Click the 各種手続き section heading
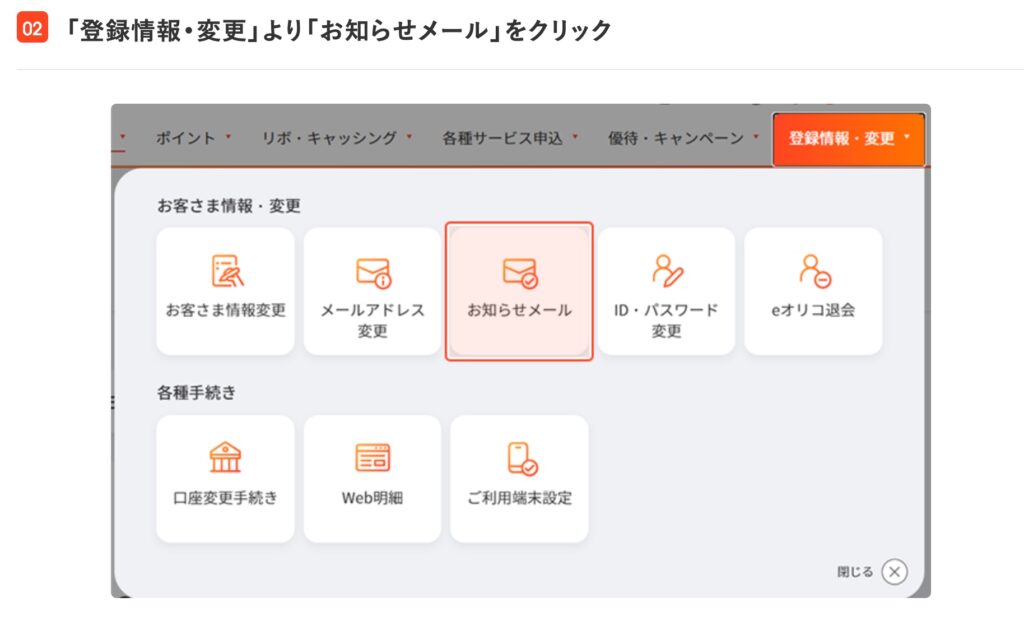The height and width of the screenshot is (630, 1024). tap(196, 392)
